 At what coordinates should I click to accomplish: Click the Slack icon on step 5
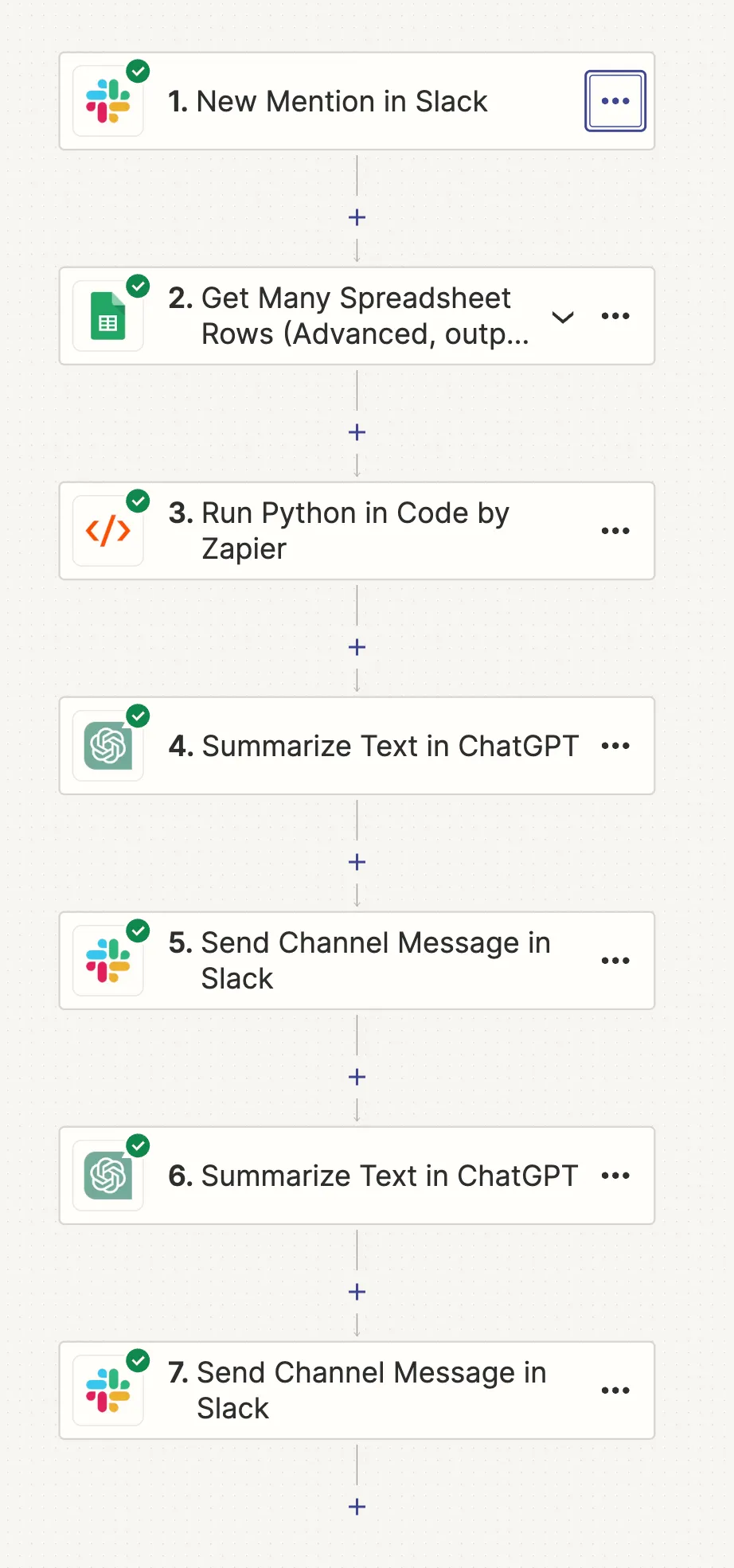108,961
